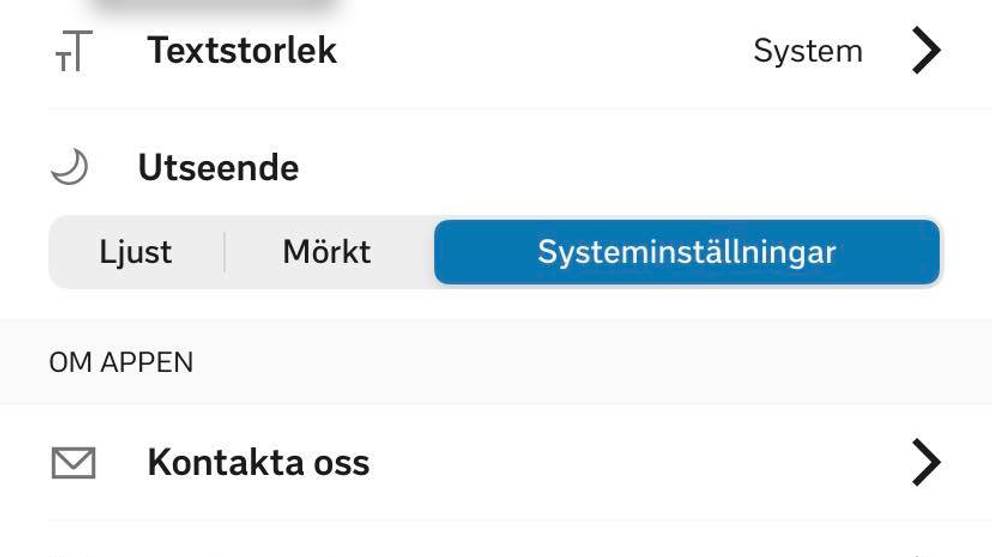This screenshot has width=992, height=557.
Task: Tap the arrow icon on the Kontakta oss row
Action: point(926,463)
